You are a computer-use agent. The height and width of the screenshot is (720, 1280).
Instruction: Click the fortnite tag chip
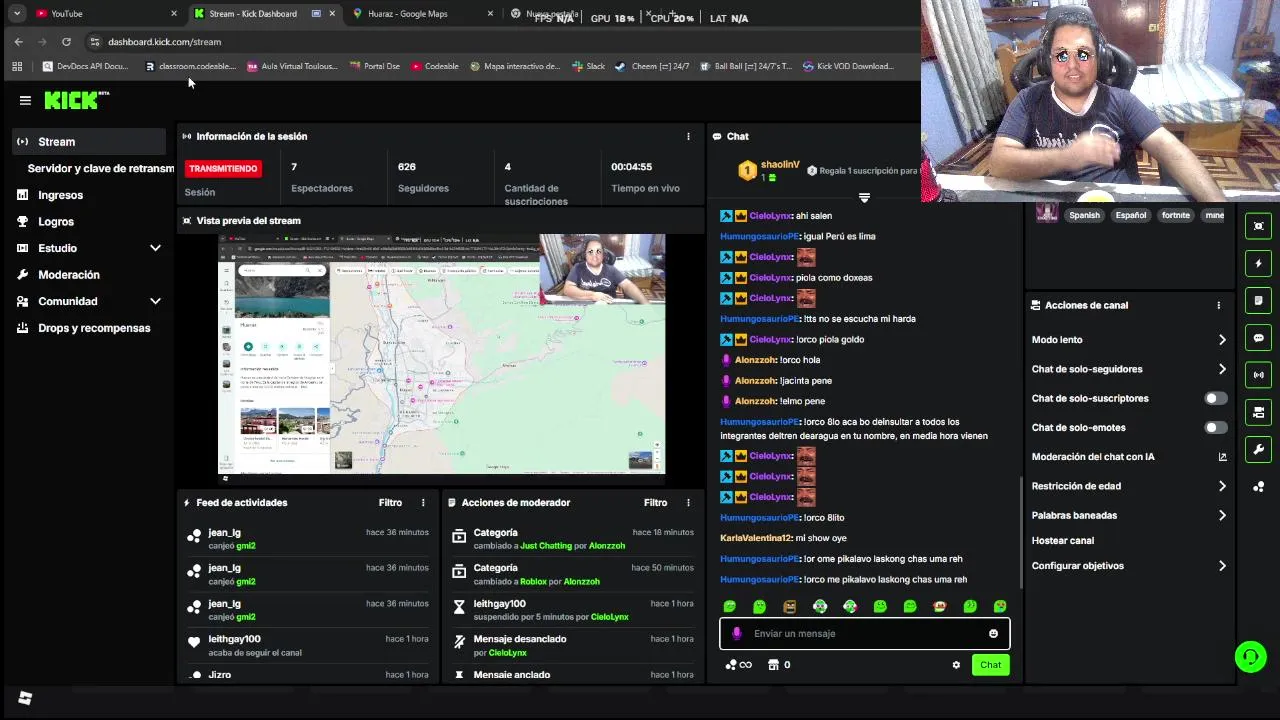tap(1175, 215)
